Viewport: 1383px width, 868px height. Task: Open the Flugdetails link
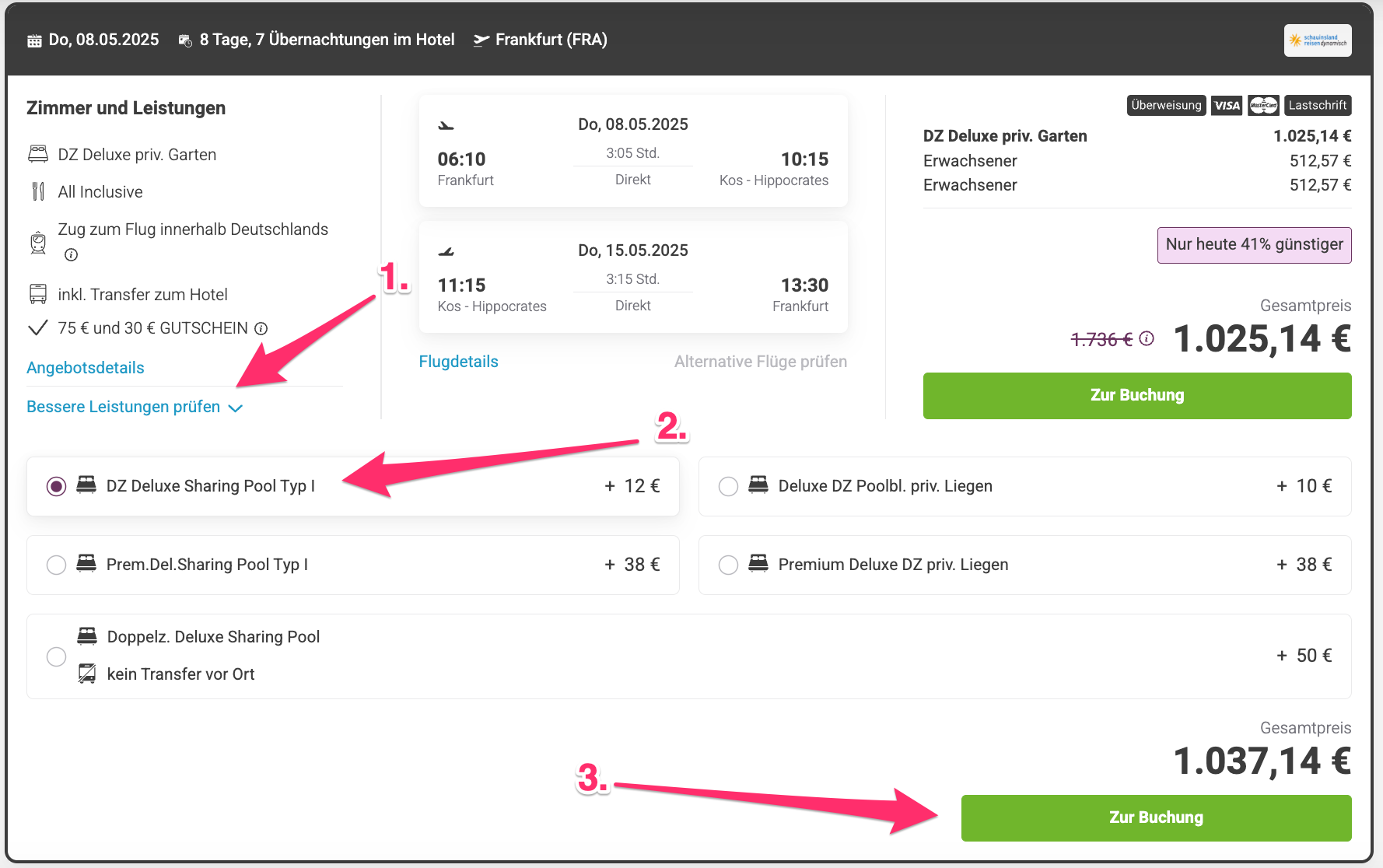click(458, 362)
